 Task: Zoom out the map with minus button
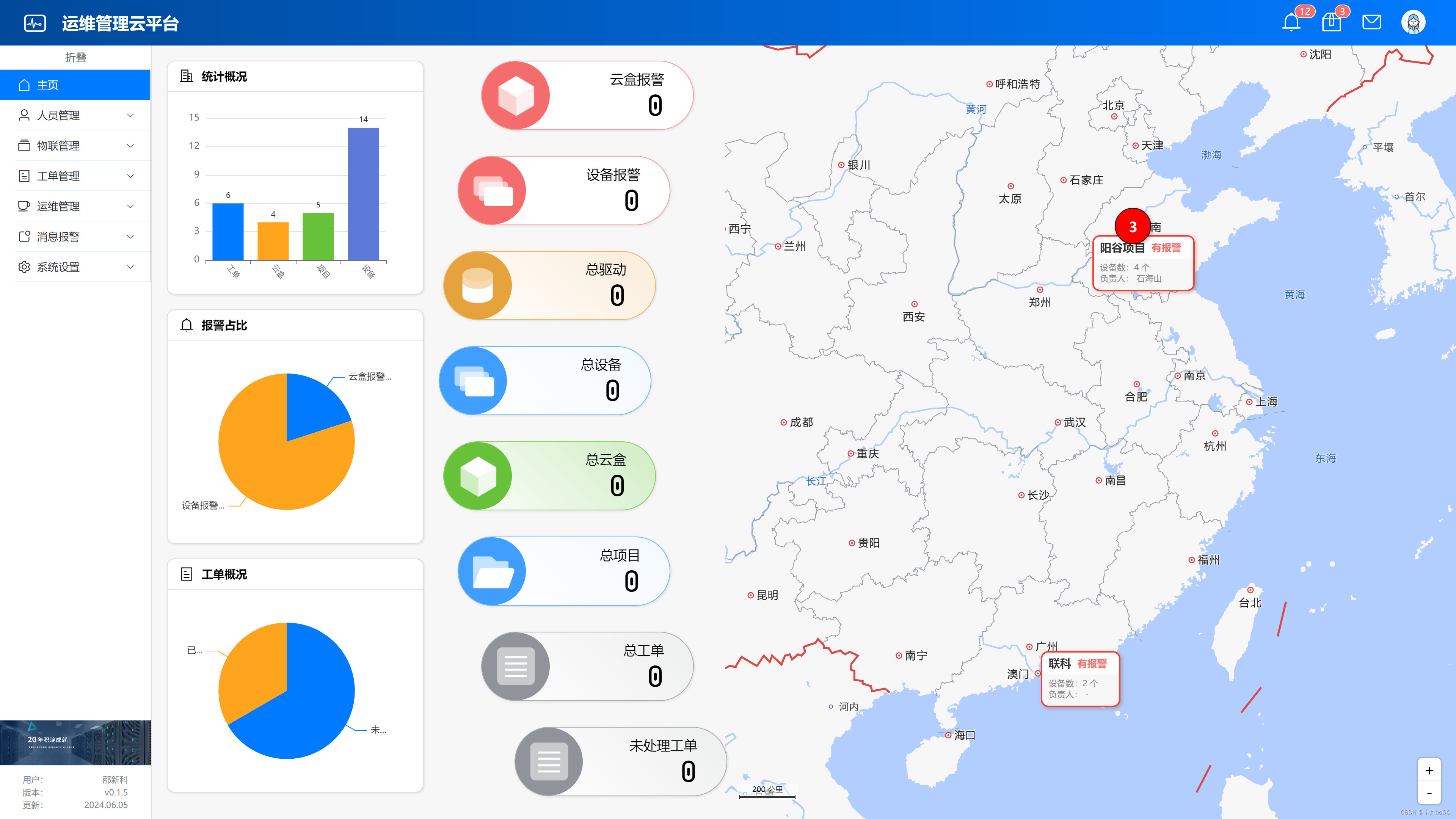1429,793
